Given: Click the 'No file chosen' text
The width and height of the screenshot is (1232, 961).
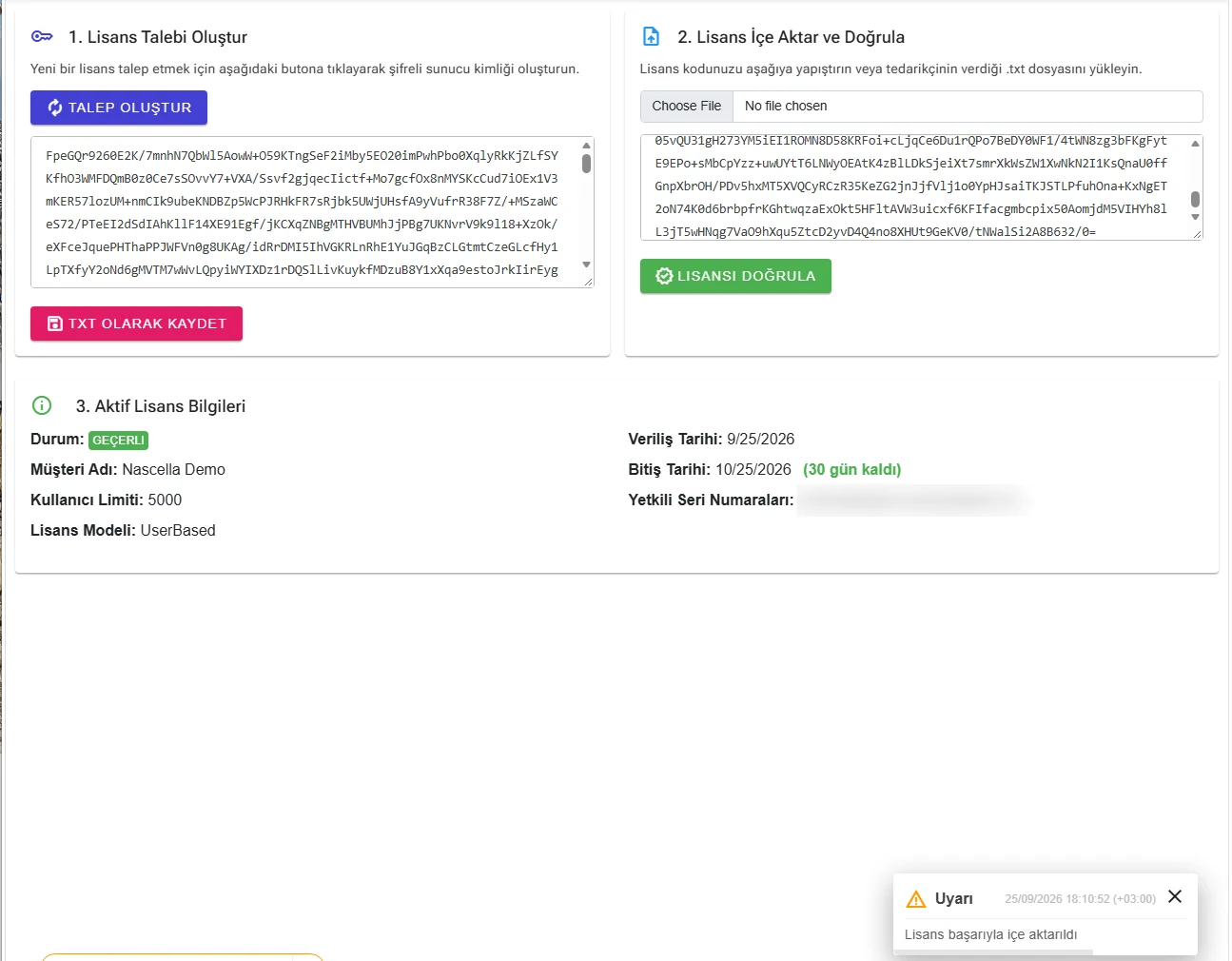Looking at the screenshot, I should (786, 106).
